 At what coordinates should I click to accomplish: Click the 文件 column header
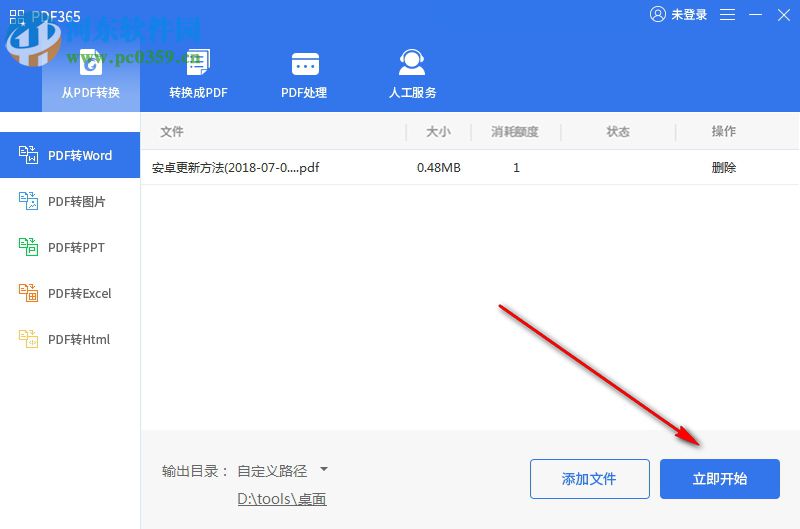(171, 132)
